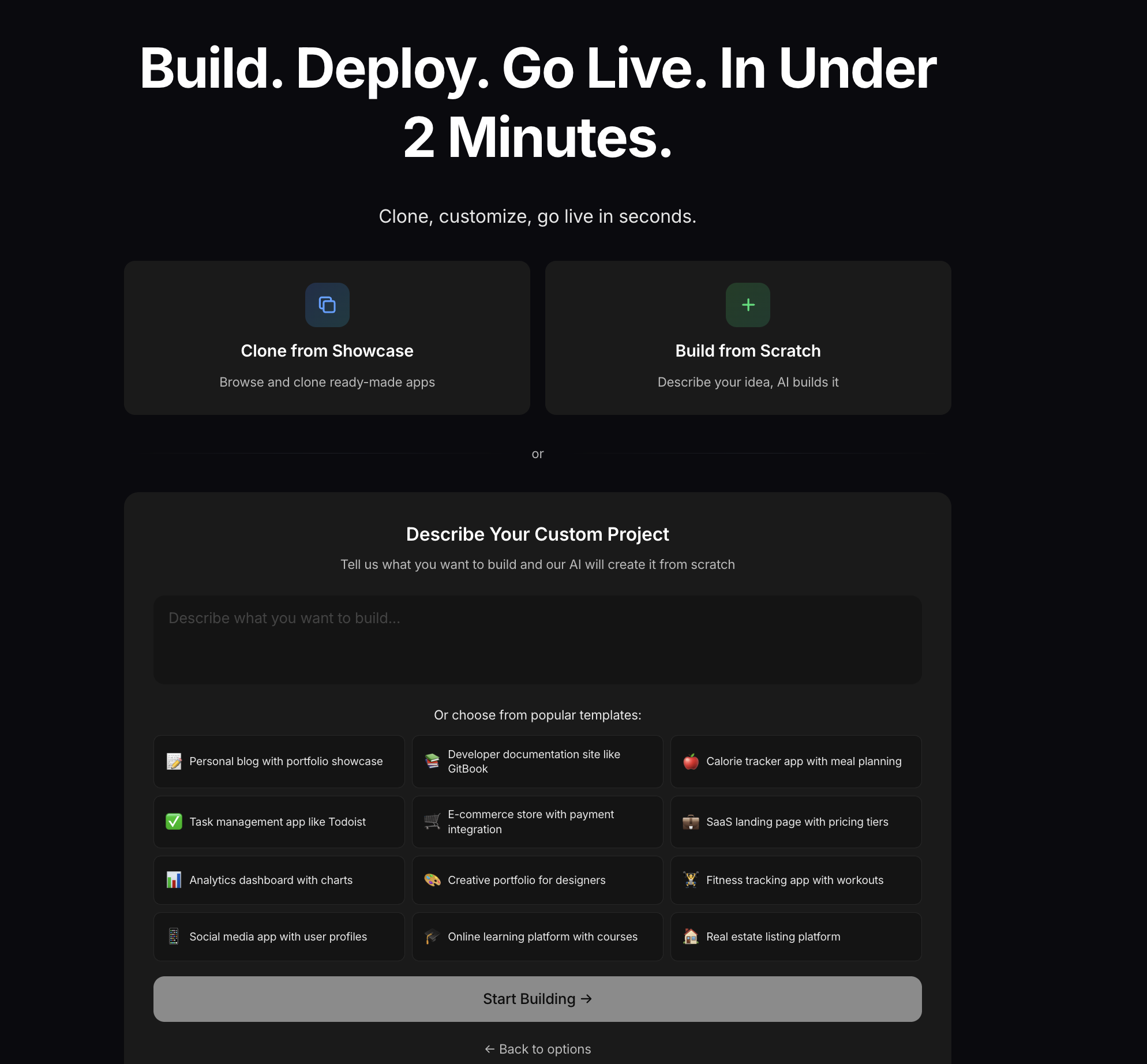Viewport: 1147px width, 1064px height.
Task: Click the clone icon above Clone from Showcase
Action: [x=327, y=305]
